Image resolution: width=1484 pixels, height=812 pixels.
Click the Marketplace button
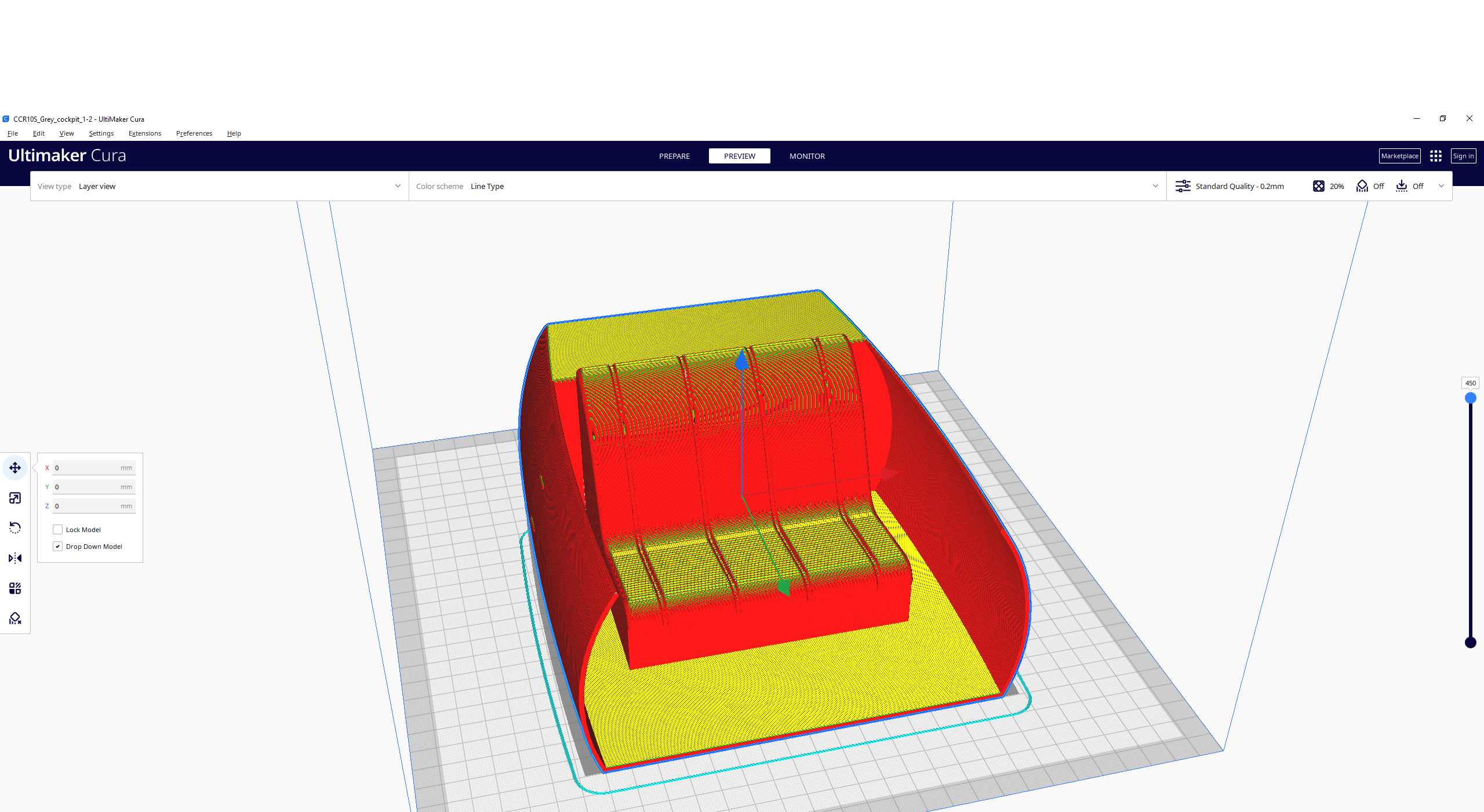pyautogui.click(x=1399, y=156)
